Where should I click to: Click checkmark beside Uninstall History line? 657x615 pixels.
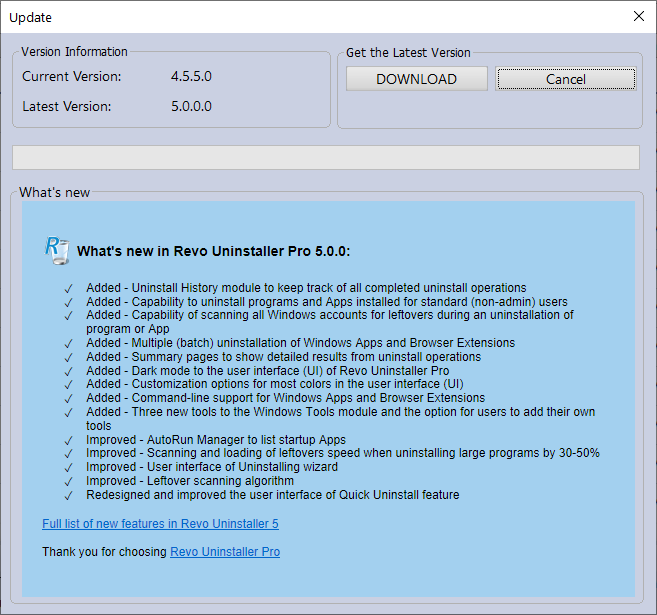pyautogui.click(x=68, y=289)
